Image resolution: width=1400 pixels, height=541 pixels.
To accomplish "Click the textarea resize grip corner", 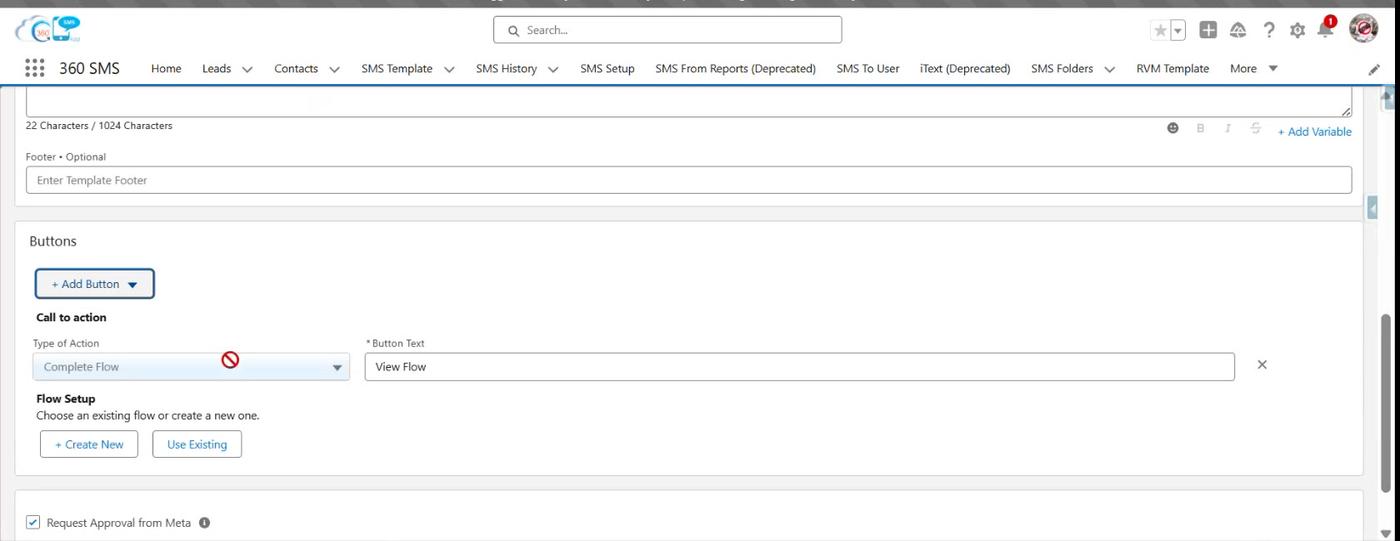I will [x=1346, y=111].
